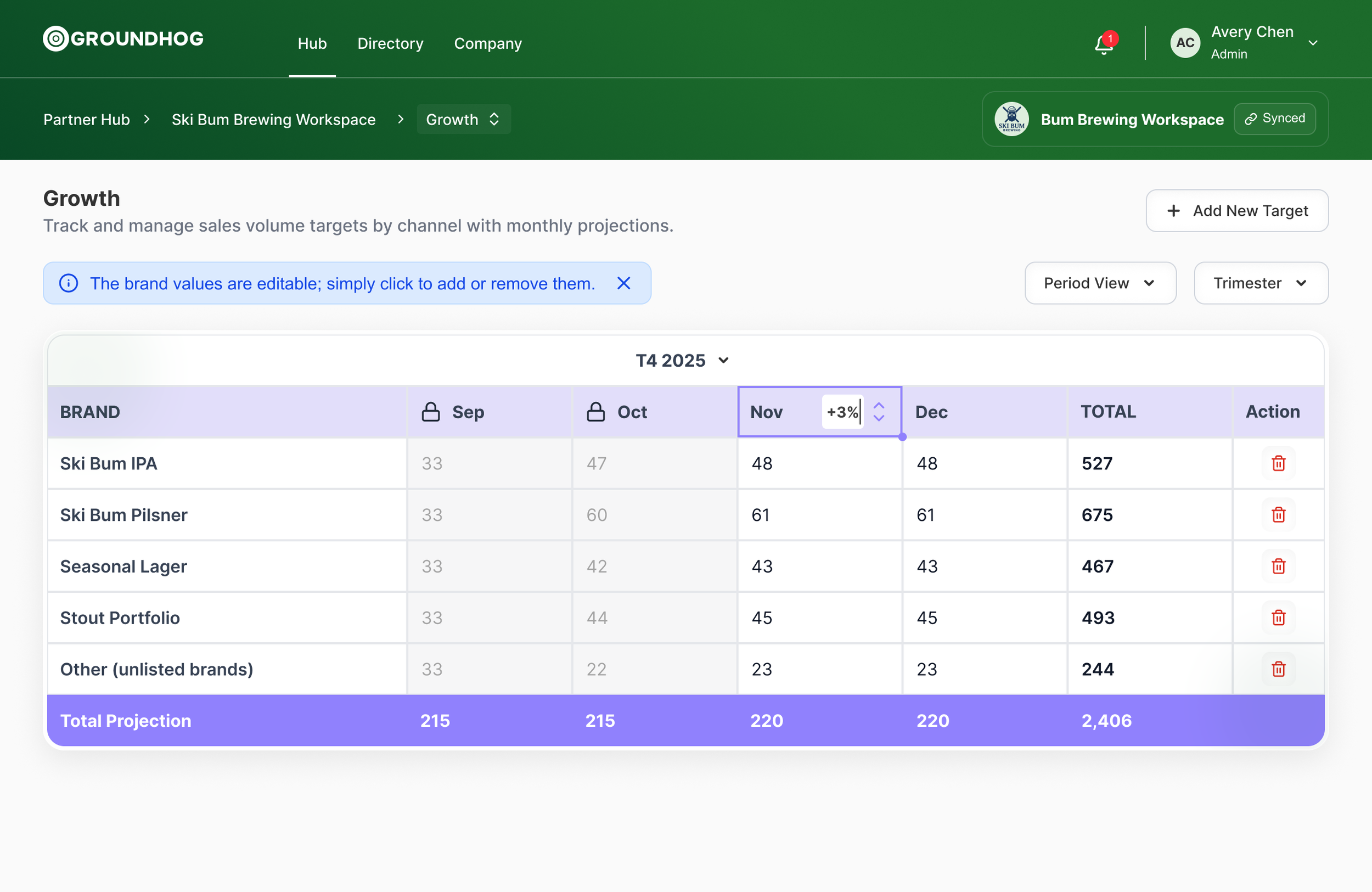Decrease Nov percentage with down stepper
The height and width of the screenshot is (892, 1372).
(879, 418)
